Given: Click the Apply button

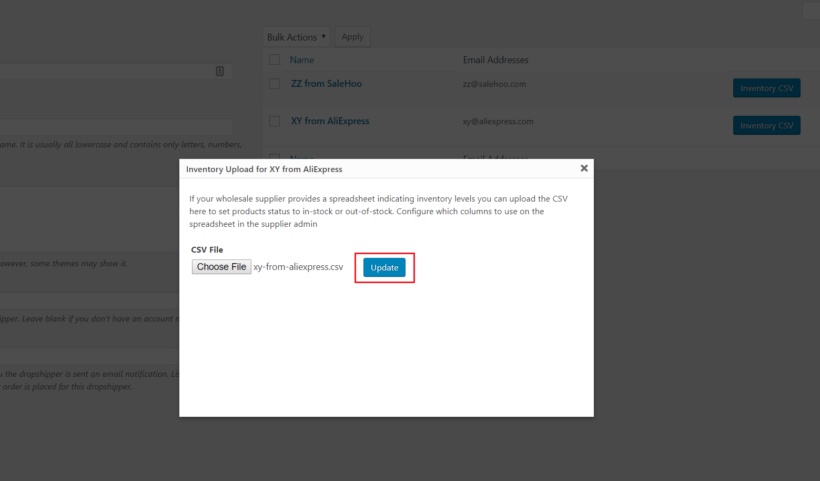Looking at the screenshot, I should click(352, 37).
